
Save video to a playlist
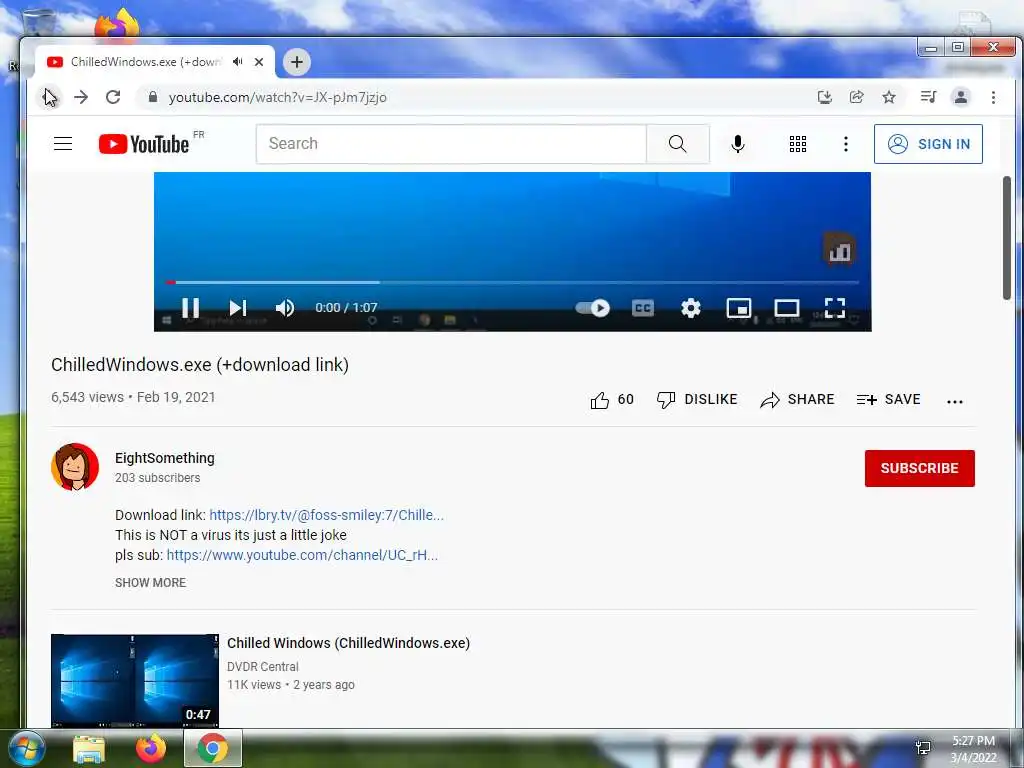[888, 400]
